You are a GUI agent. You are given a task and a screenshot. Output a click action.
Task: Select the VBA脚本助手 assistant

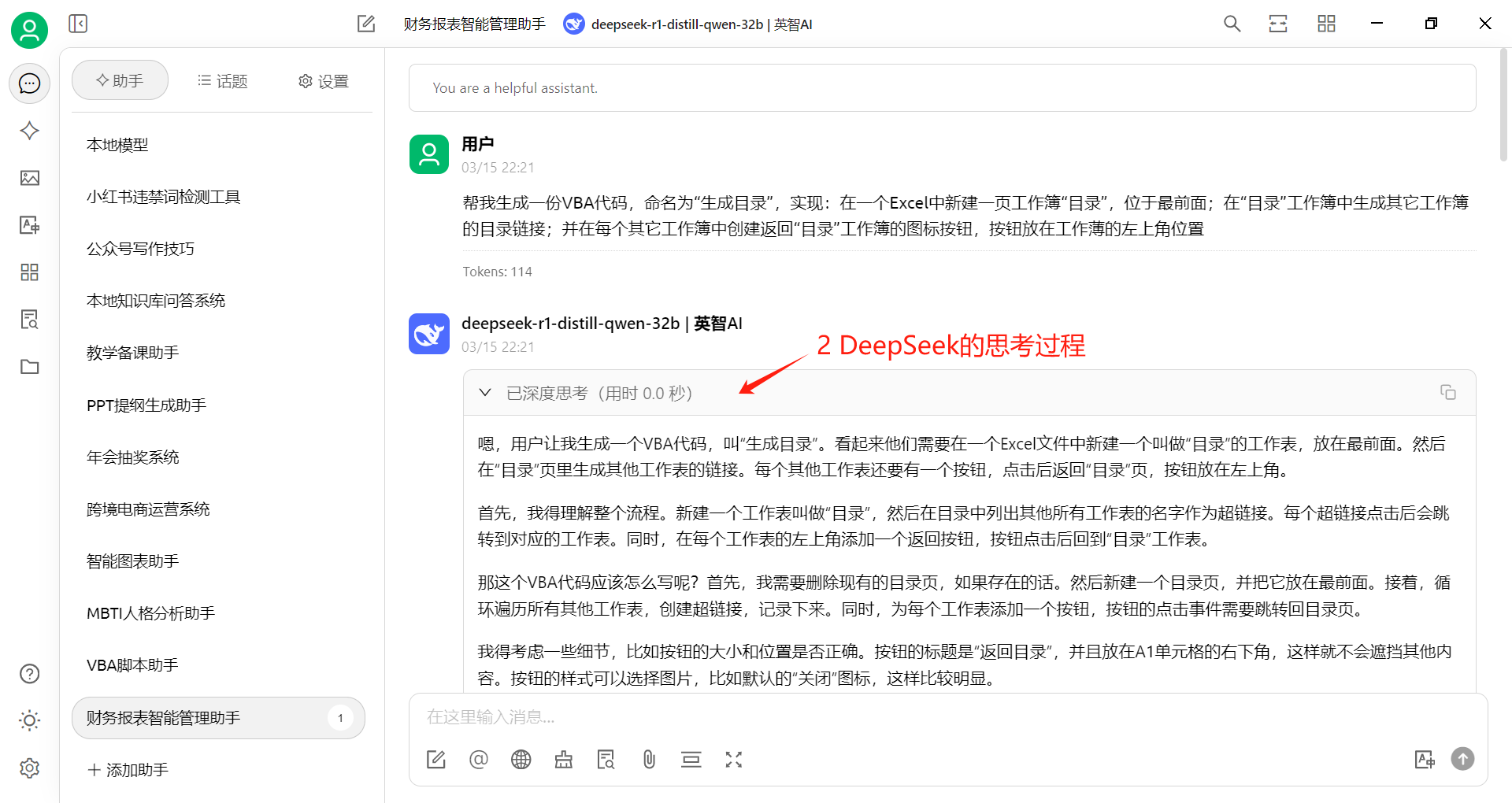click(218, 665)
